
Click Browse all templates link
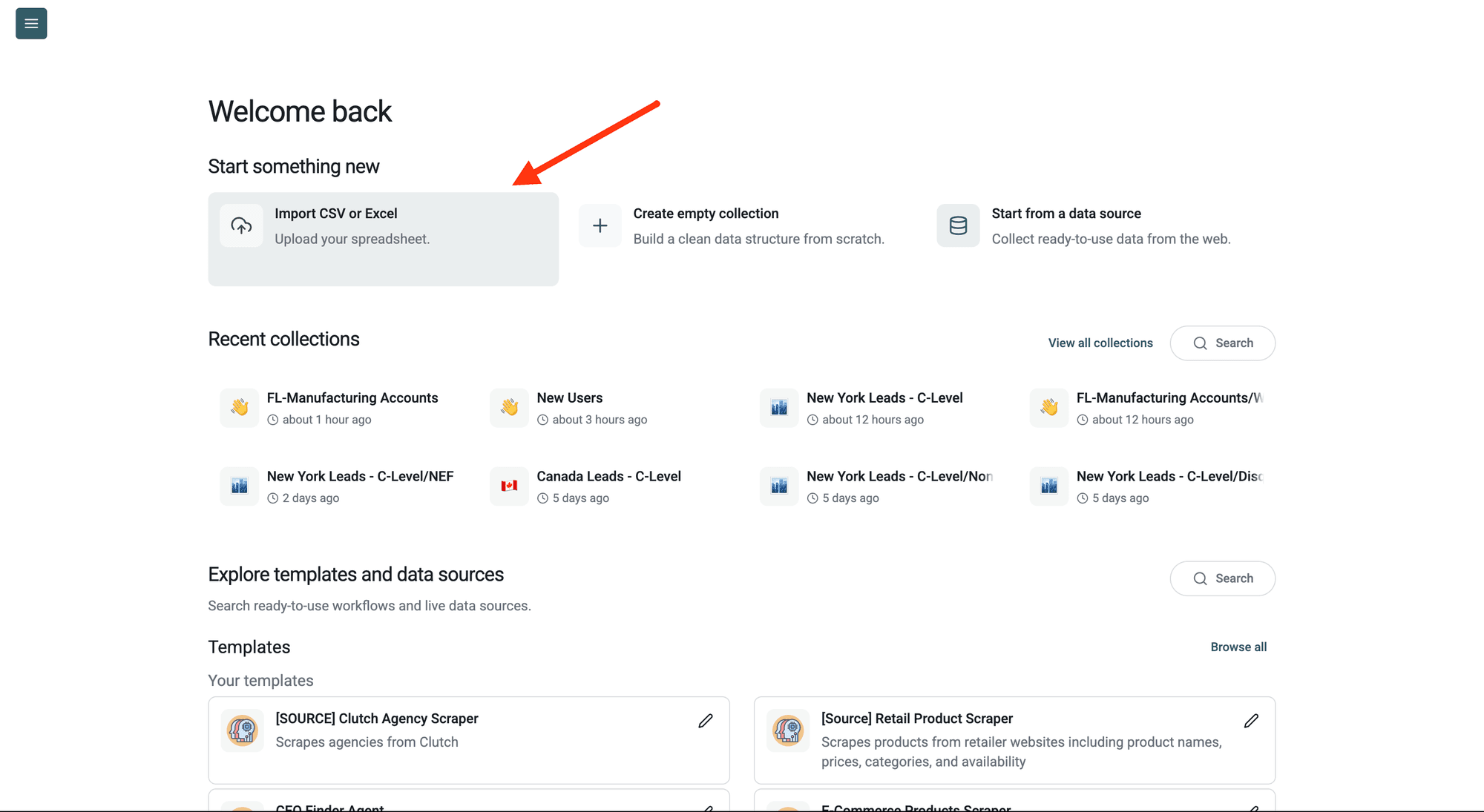pyautogui.click(x=1238, y=647)
